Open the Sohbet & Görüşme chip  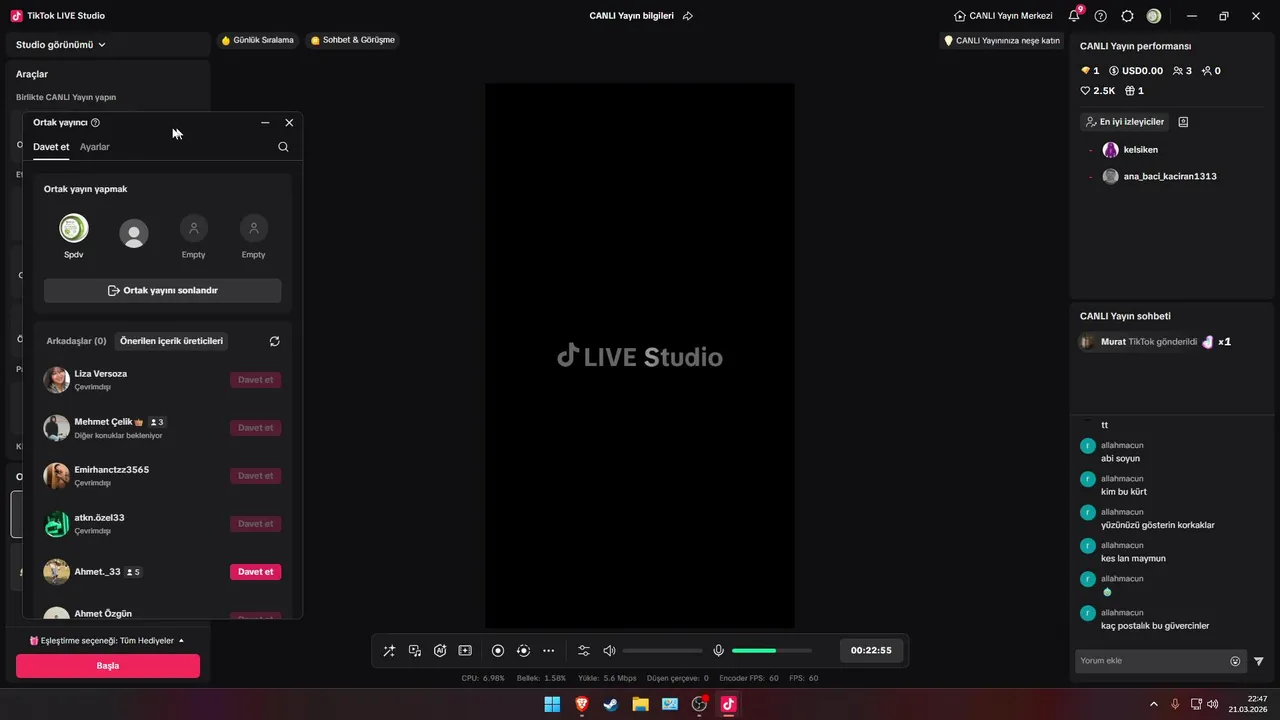coord(353,40)
